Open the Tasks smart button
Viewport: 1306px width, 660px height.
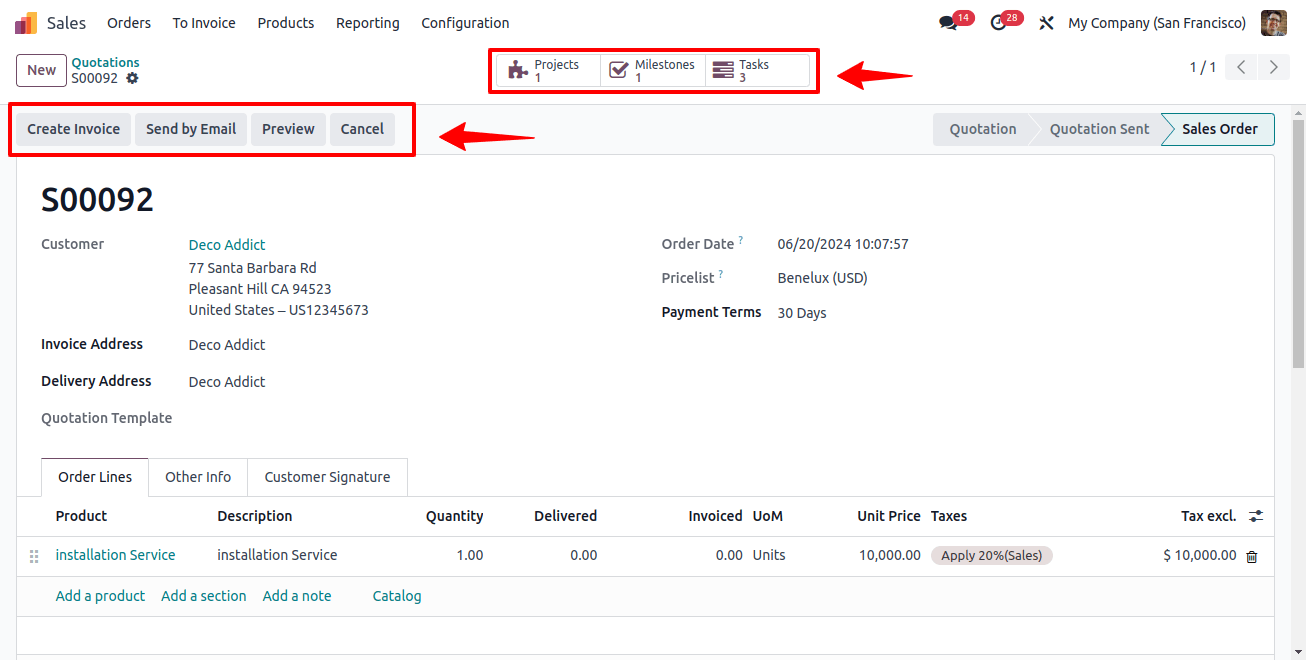point(757,70)
